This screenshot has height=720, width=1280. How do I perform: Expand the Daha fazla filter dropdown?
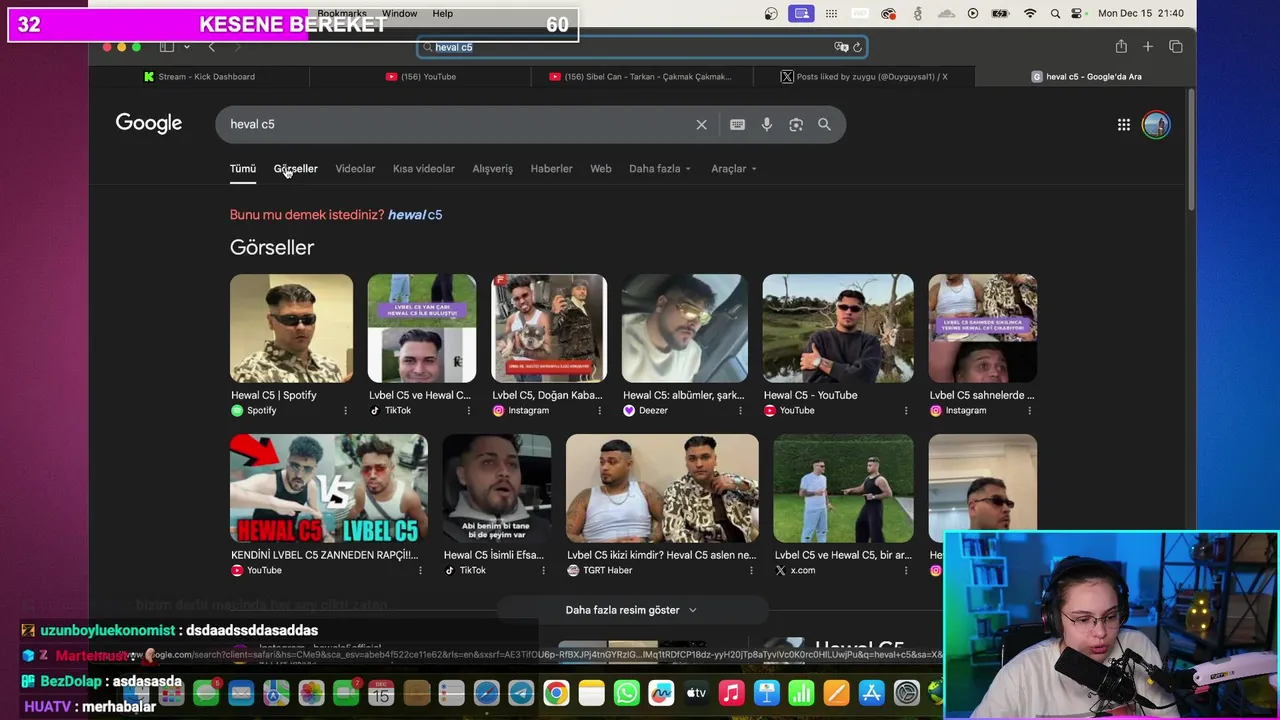pos(660,169)
